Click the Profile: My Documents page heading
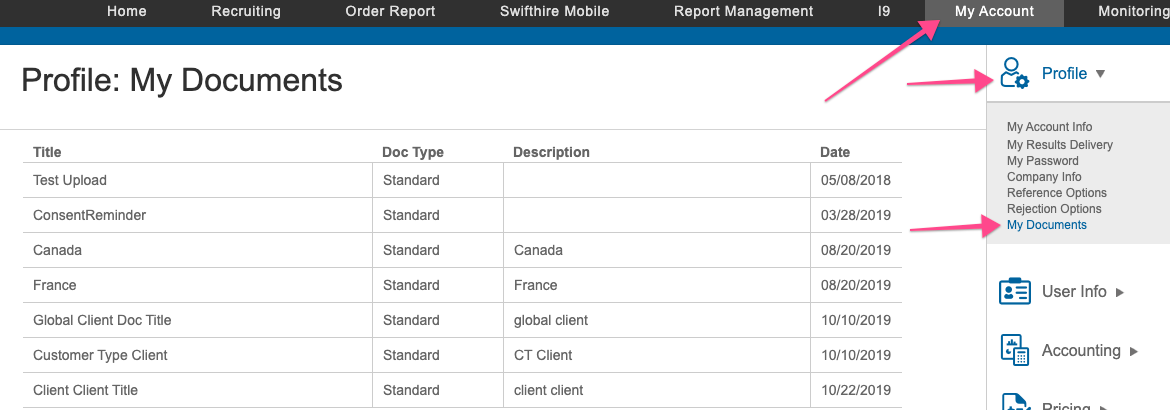Screen dimensions: 1170x410 tap(182, 81)
